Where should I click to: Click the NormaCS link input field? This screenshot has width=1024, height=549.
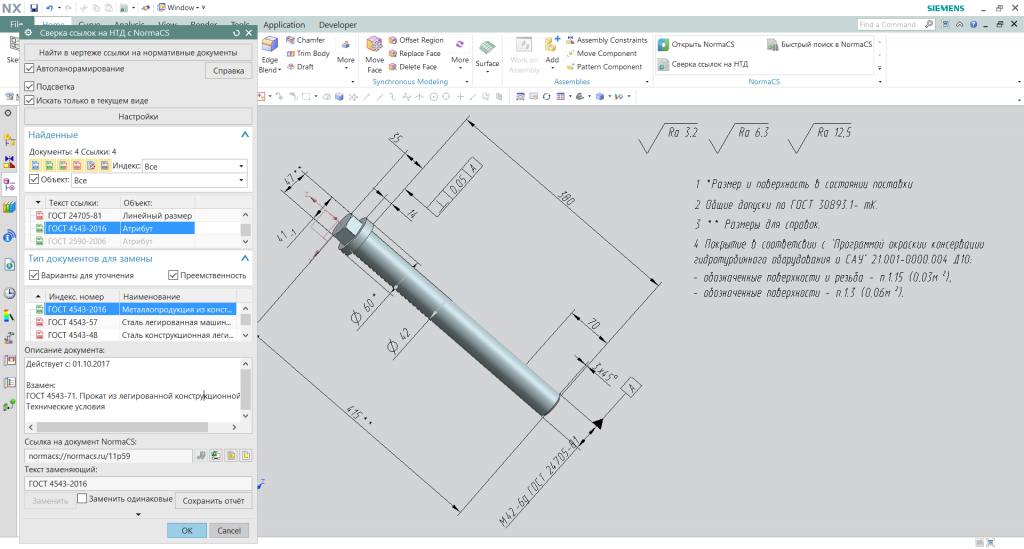point(108,456)
